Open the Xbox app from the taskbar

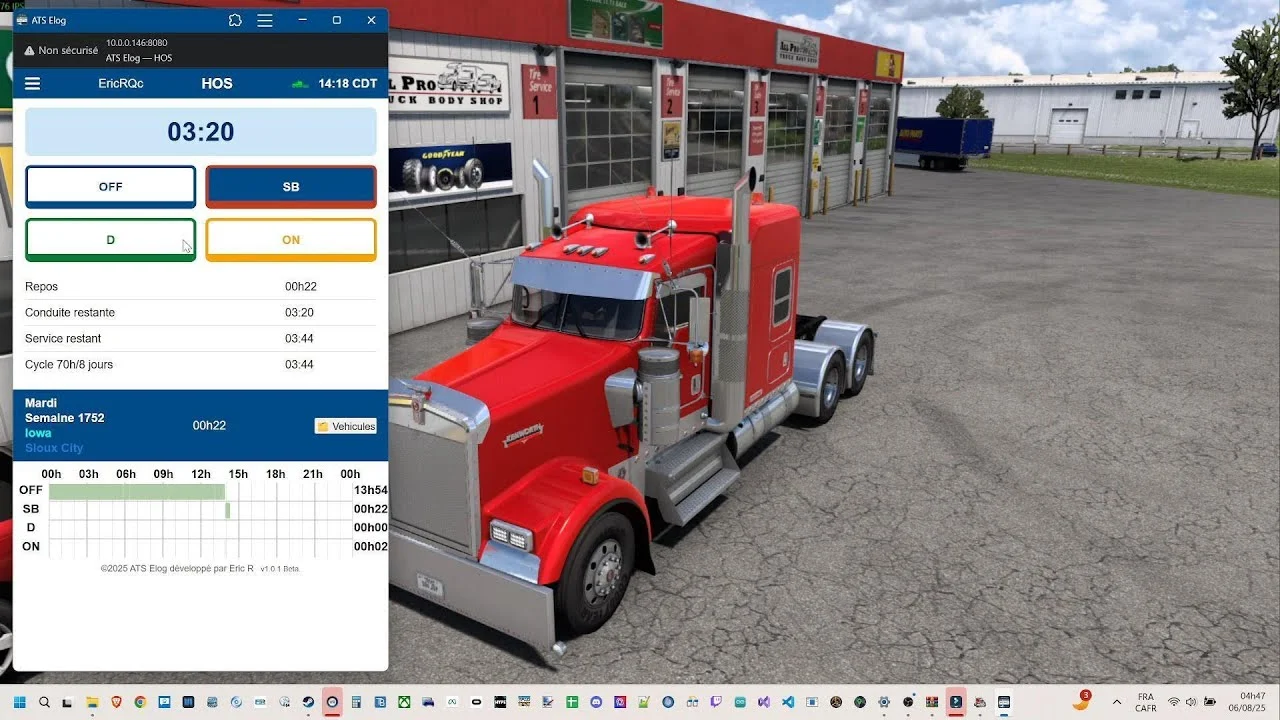[404, 702]
